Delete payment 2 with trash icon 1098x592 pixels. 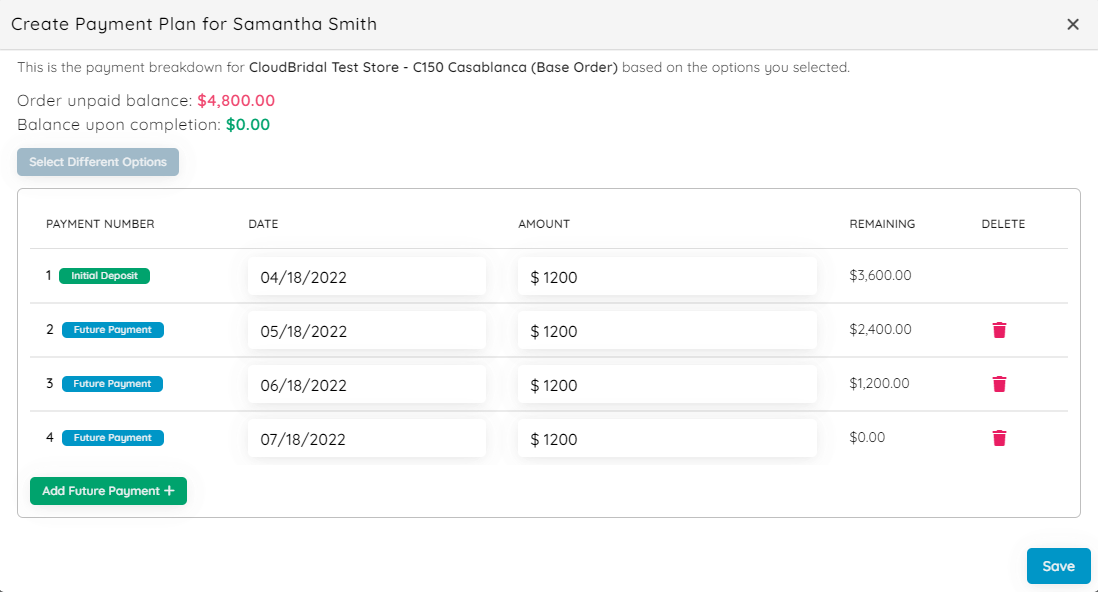pyautogui.click(x=999, y=330)
